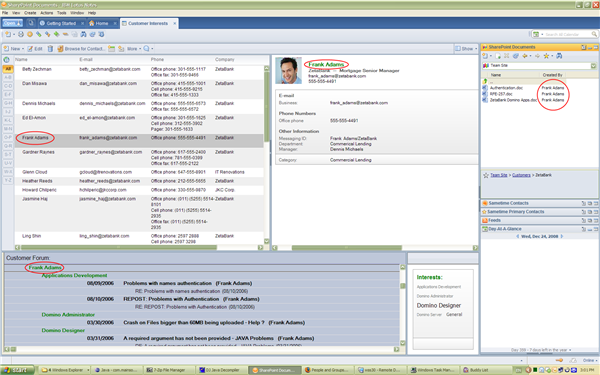Open the New dropdown in the contacts toolbar
This screenshot has height=375, width=600.
14,49
